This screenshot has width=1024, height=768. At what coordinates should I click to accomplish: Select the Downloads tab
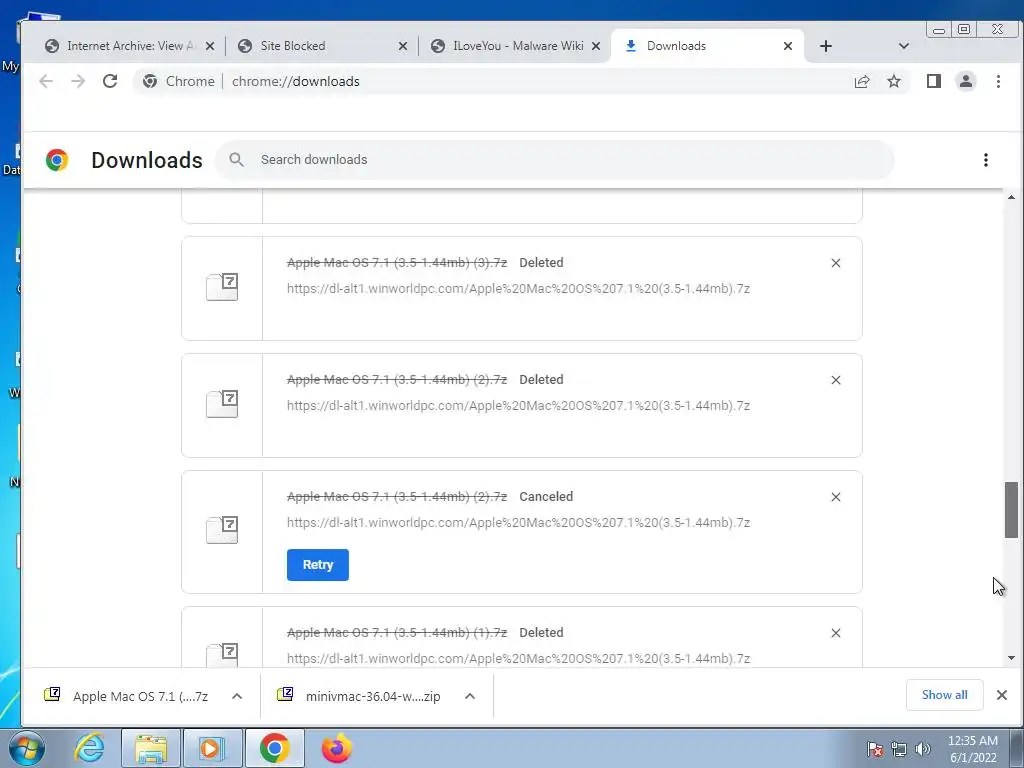707,46
